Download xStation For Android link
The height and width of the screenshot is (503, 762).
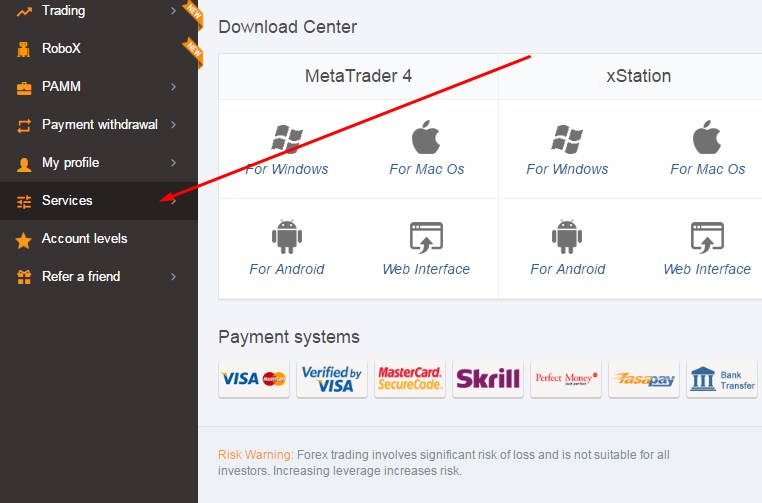(568, 269)
